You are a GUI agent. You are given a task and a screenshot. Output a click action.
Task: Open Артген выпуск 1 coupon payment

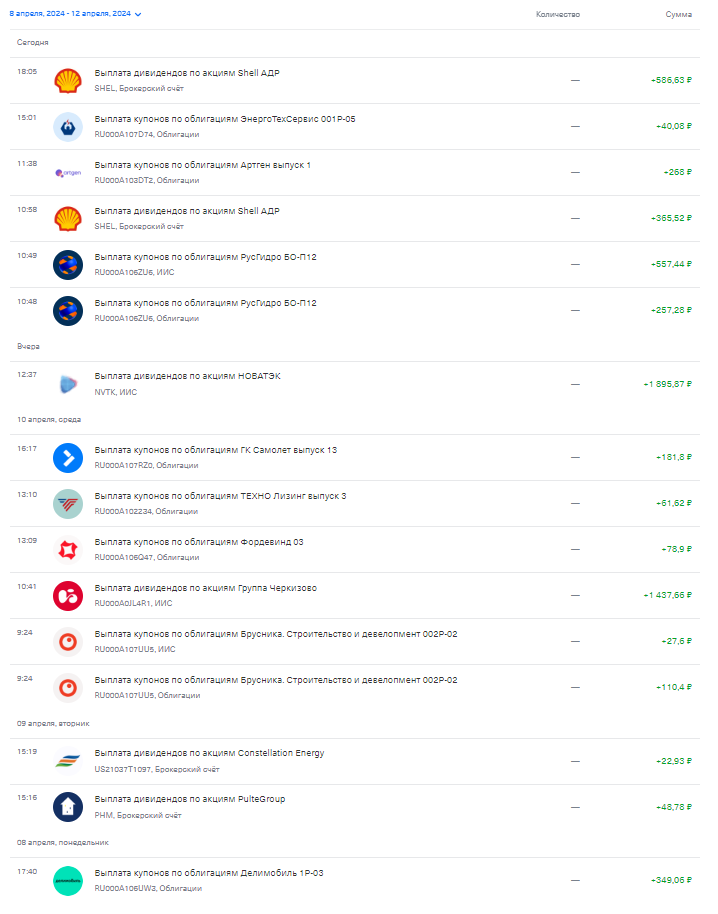click(355, 173)
